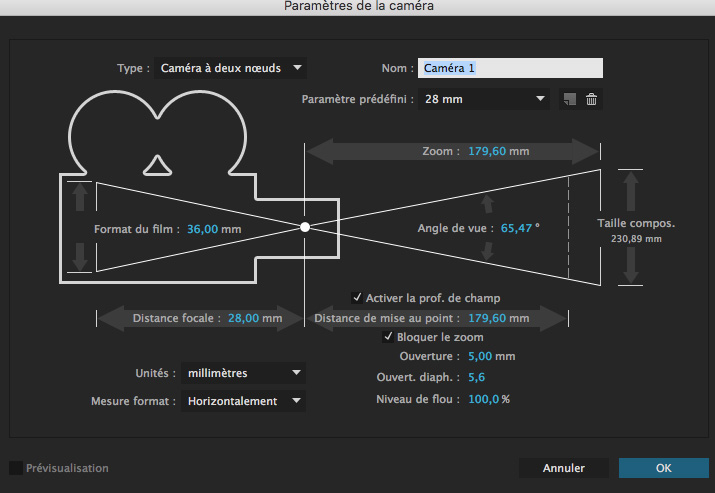Click the Ouverture label
This screenshot has height=493, width=715.
click(430, 356)
